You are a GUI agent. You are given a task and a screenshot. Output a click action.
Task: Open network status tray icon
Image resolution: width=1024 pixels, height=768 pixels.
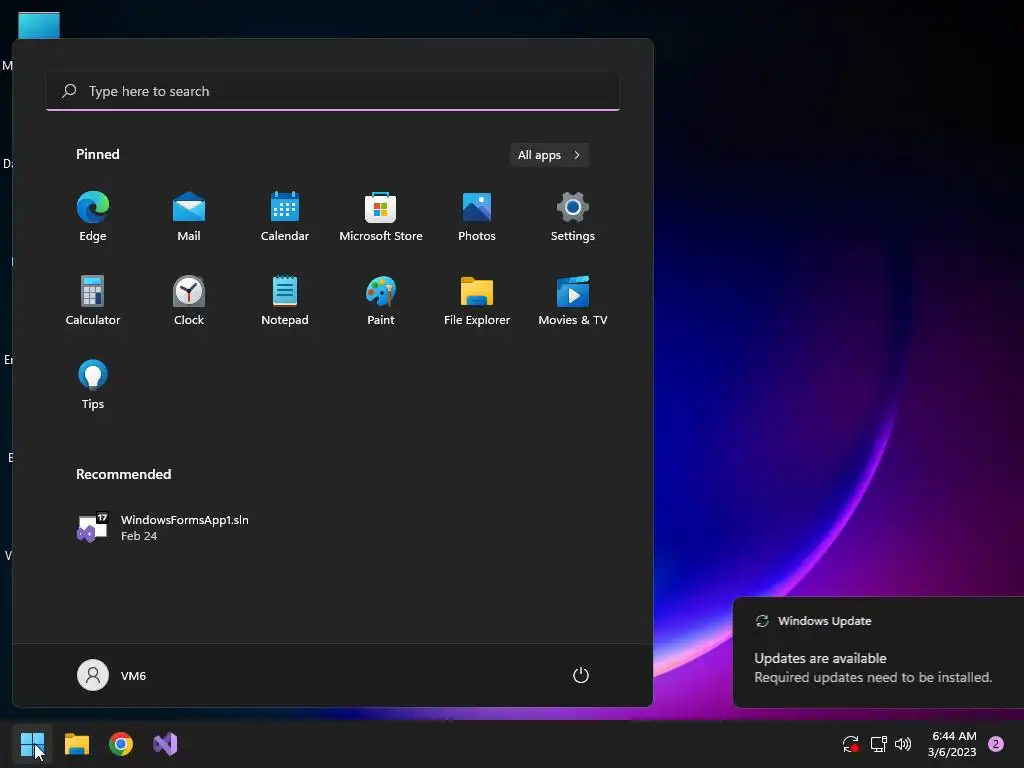878,744
